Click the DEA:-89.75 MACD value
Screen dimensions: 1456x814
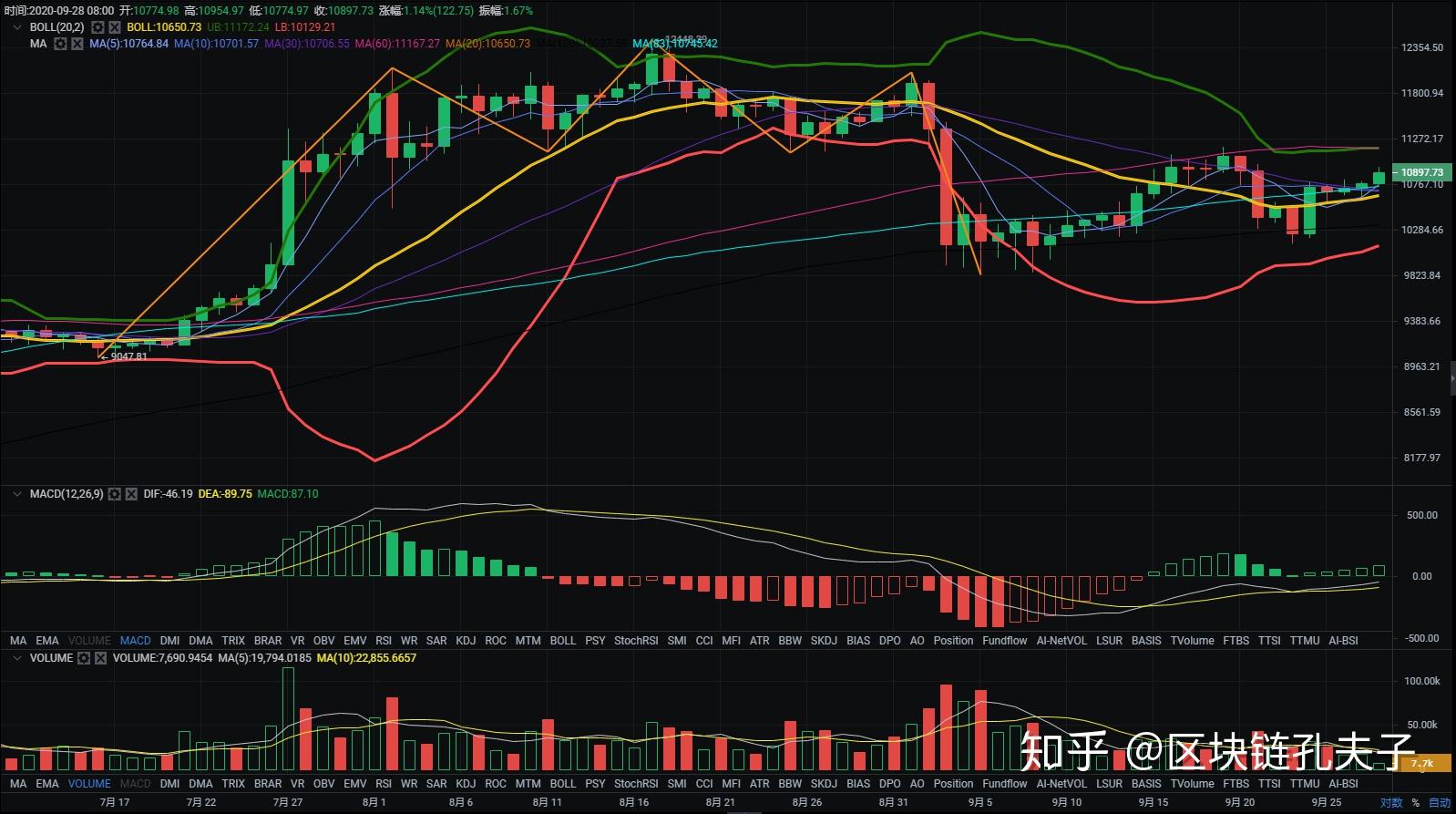pos(225,494)
